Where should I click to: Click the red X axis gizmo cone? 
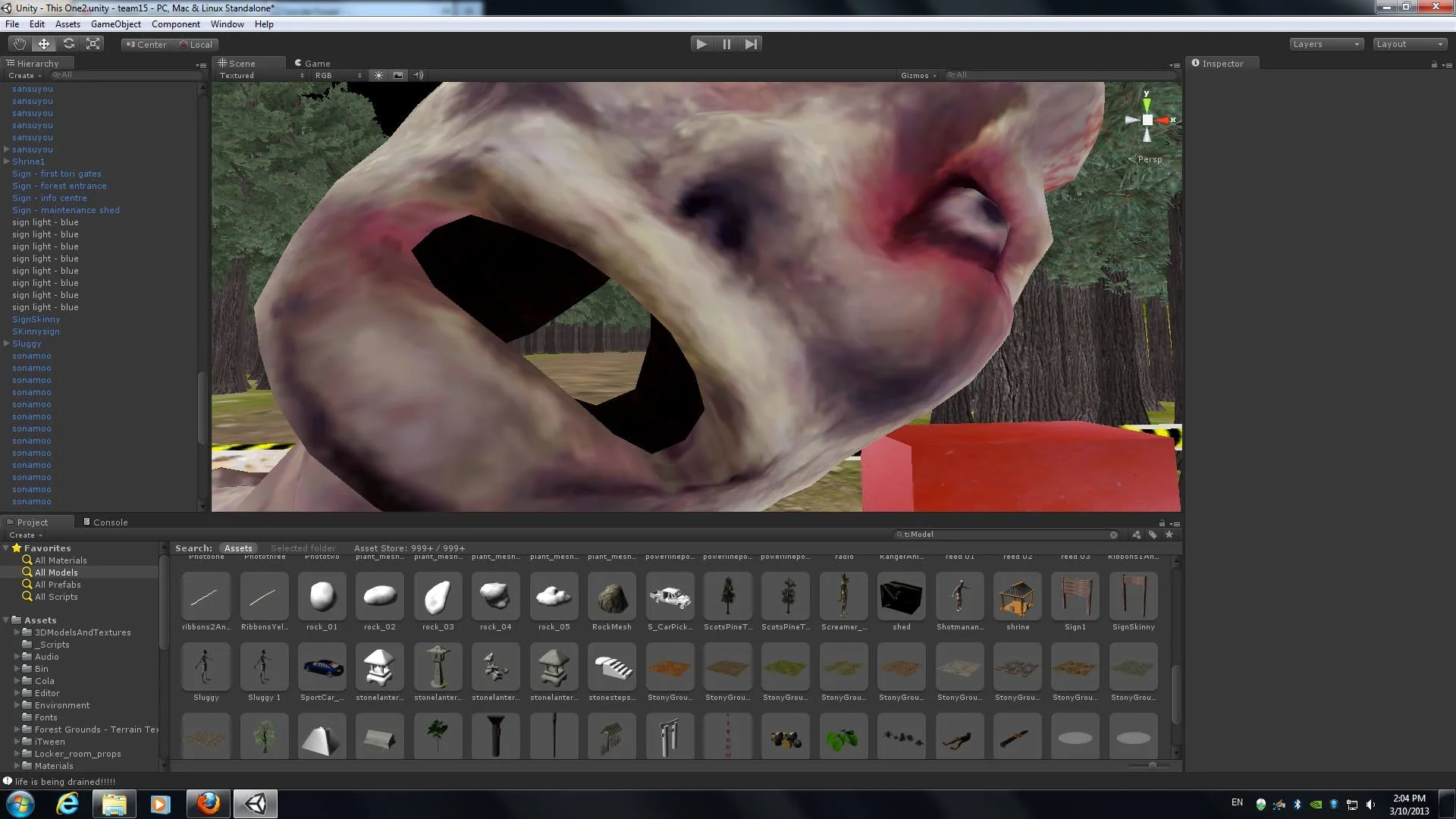coord(1164,120)
